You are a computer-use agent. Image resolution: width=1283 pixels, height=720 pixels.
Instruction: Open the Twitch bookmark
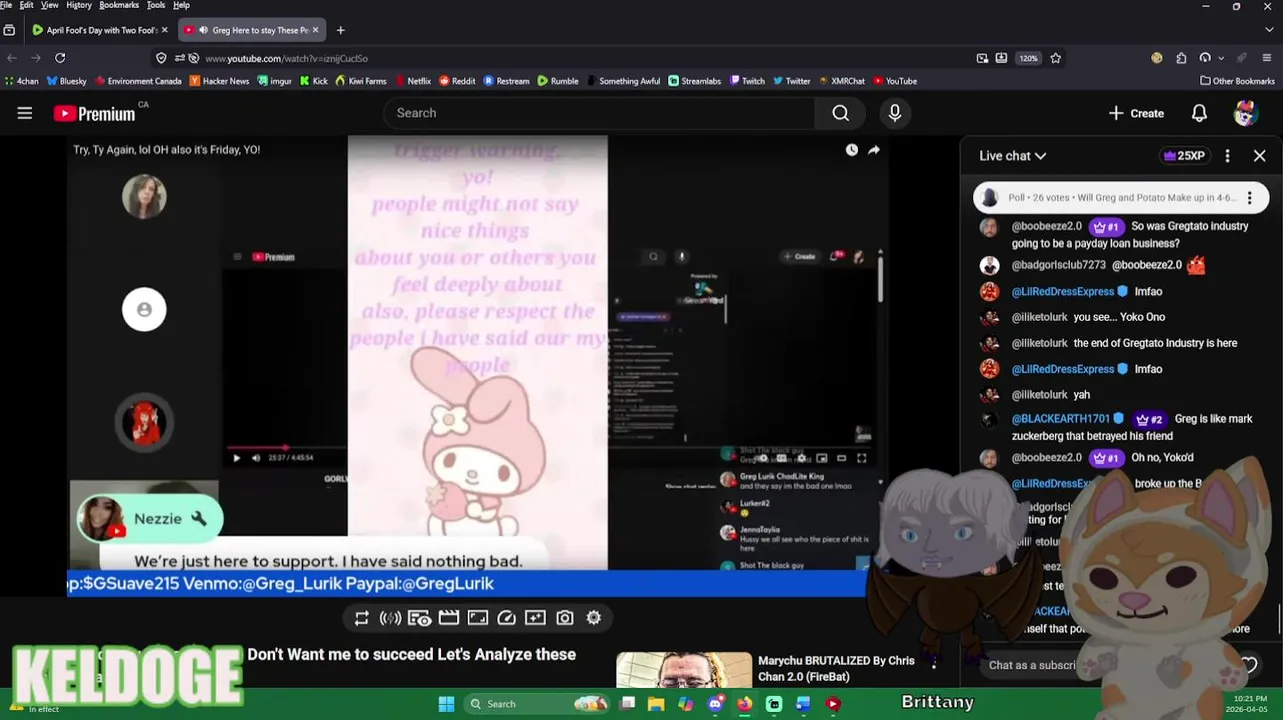[x=747, y=81]
